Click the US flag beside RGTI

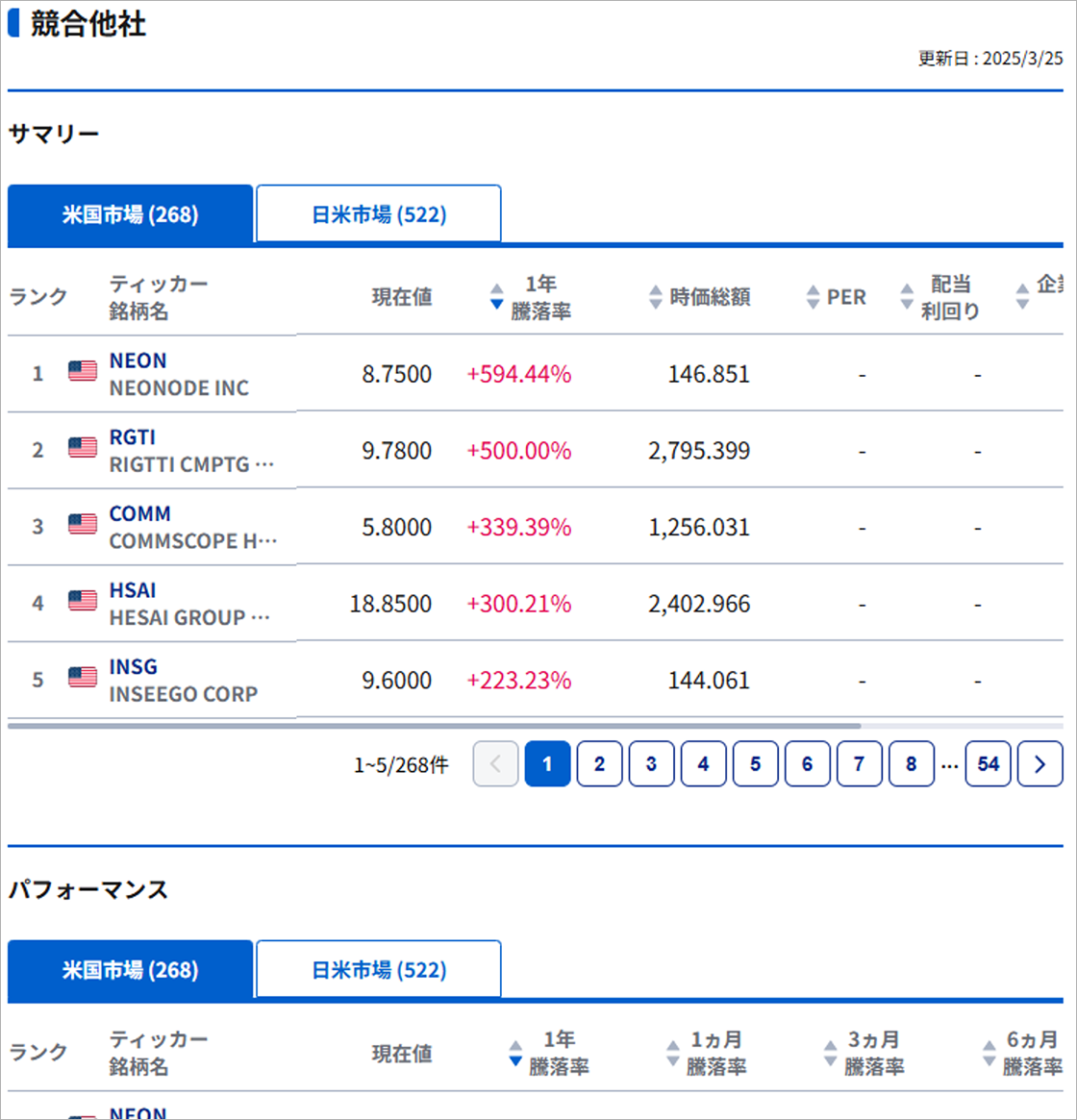[x=83, y=447]
